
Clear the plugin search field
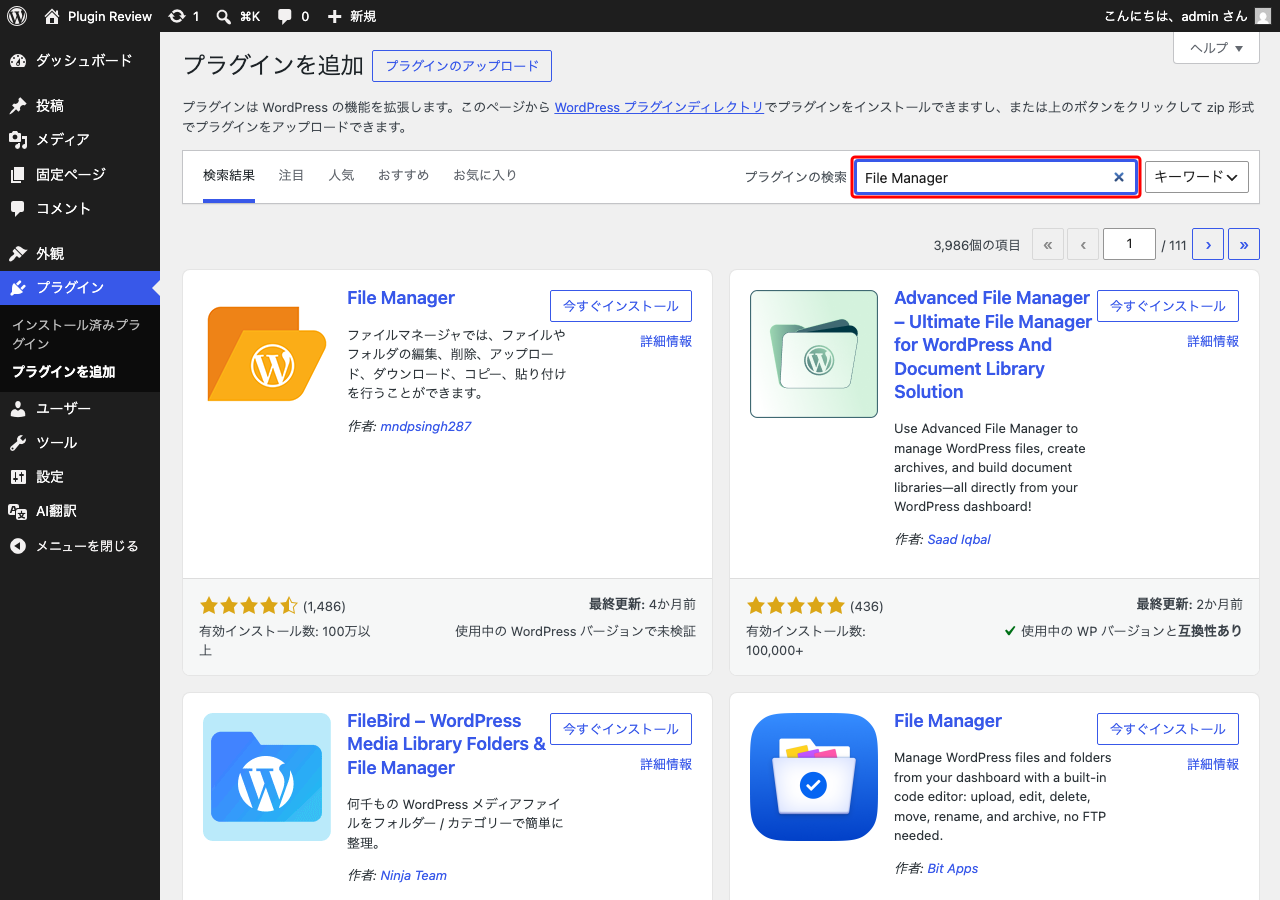point(1119,178)
